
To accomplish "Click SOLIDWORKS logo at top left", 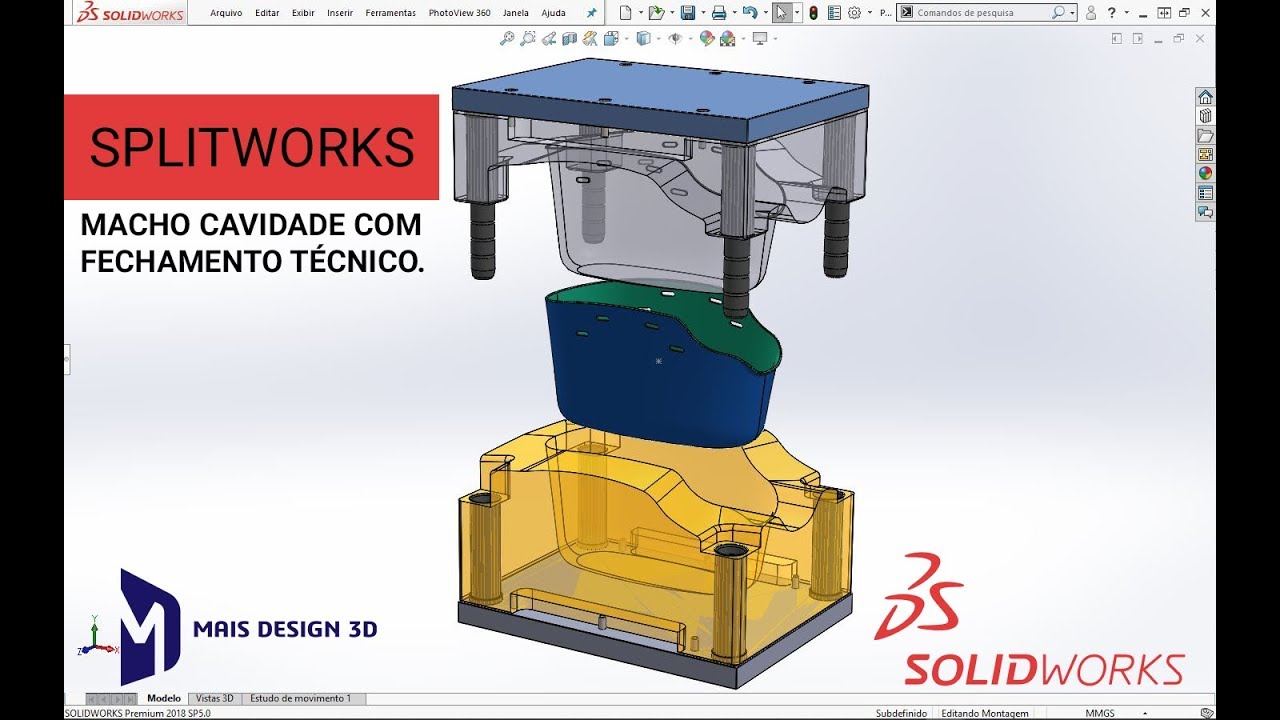I will coord(130,12).
